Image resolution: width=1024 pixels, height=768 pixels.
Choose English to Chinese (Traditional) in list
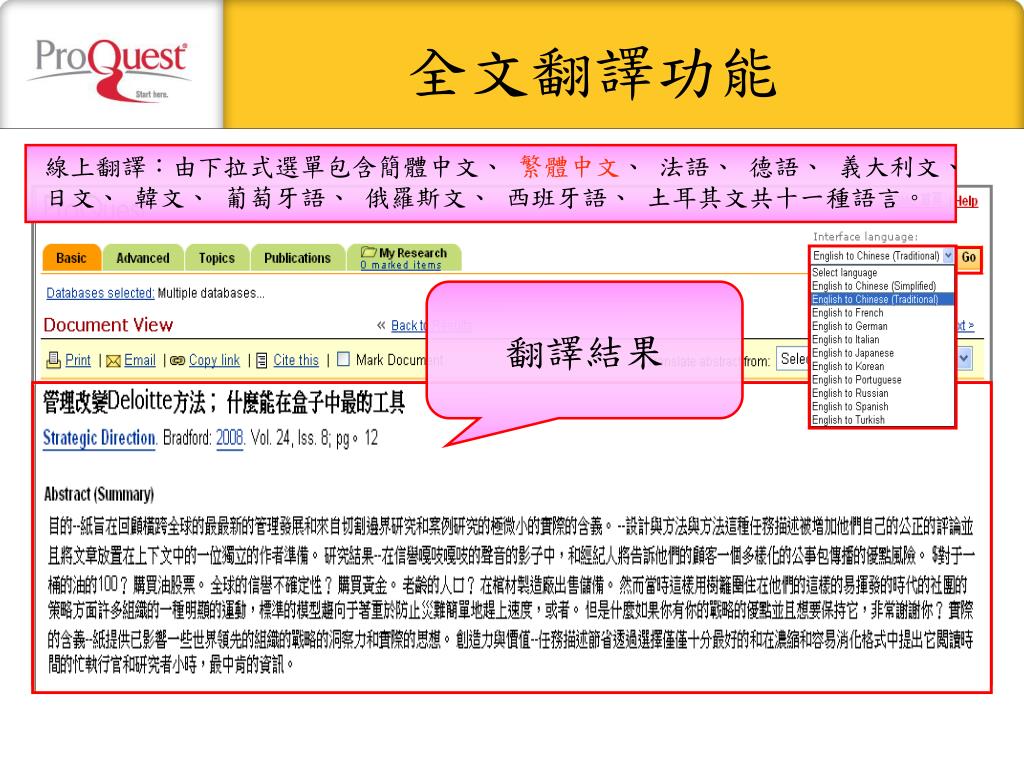pos(882,299)
